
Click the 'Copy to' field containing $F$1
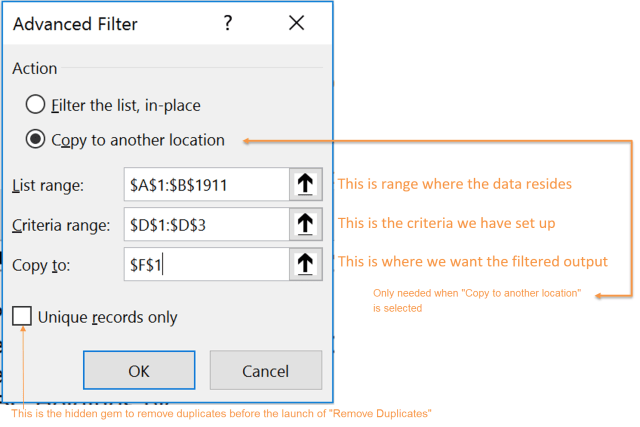coord(205,262)
